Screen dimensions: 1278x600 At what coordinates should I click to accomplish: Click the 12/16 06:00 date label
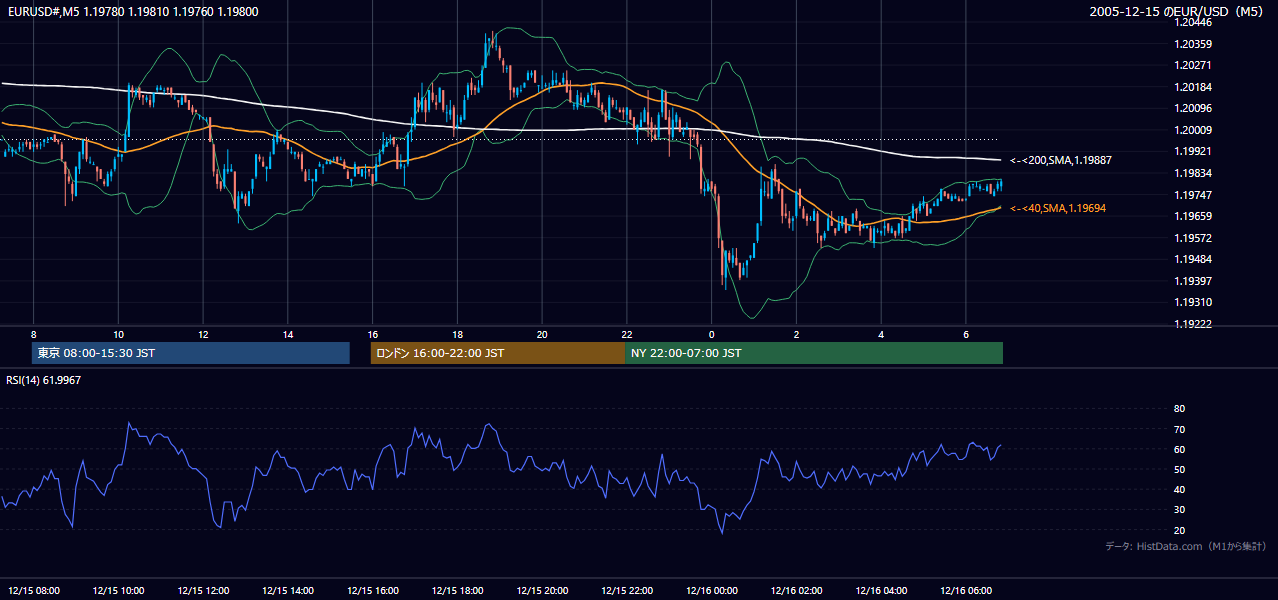click(x=967, y=590)
